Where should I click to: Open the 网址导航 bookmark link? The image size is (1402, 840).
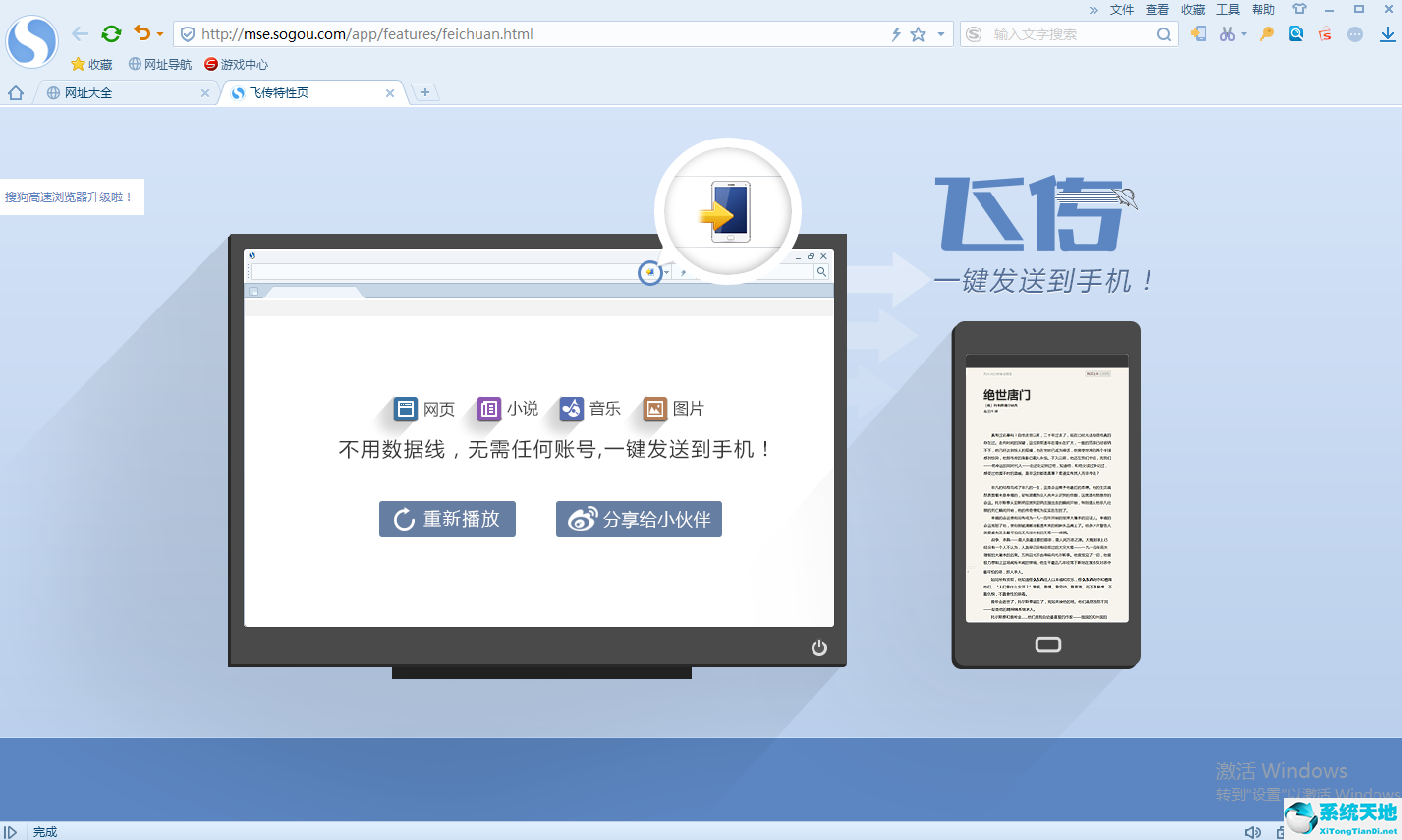pos(160,64)
